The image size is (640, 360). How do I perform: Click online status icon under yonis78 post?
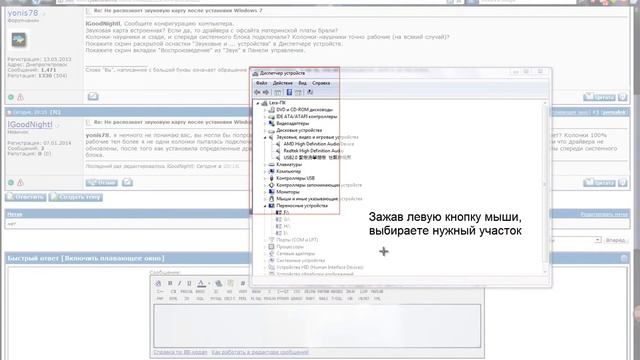[11, 97]
